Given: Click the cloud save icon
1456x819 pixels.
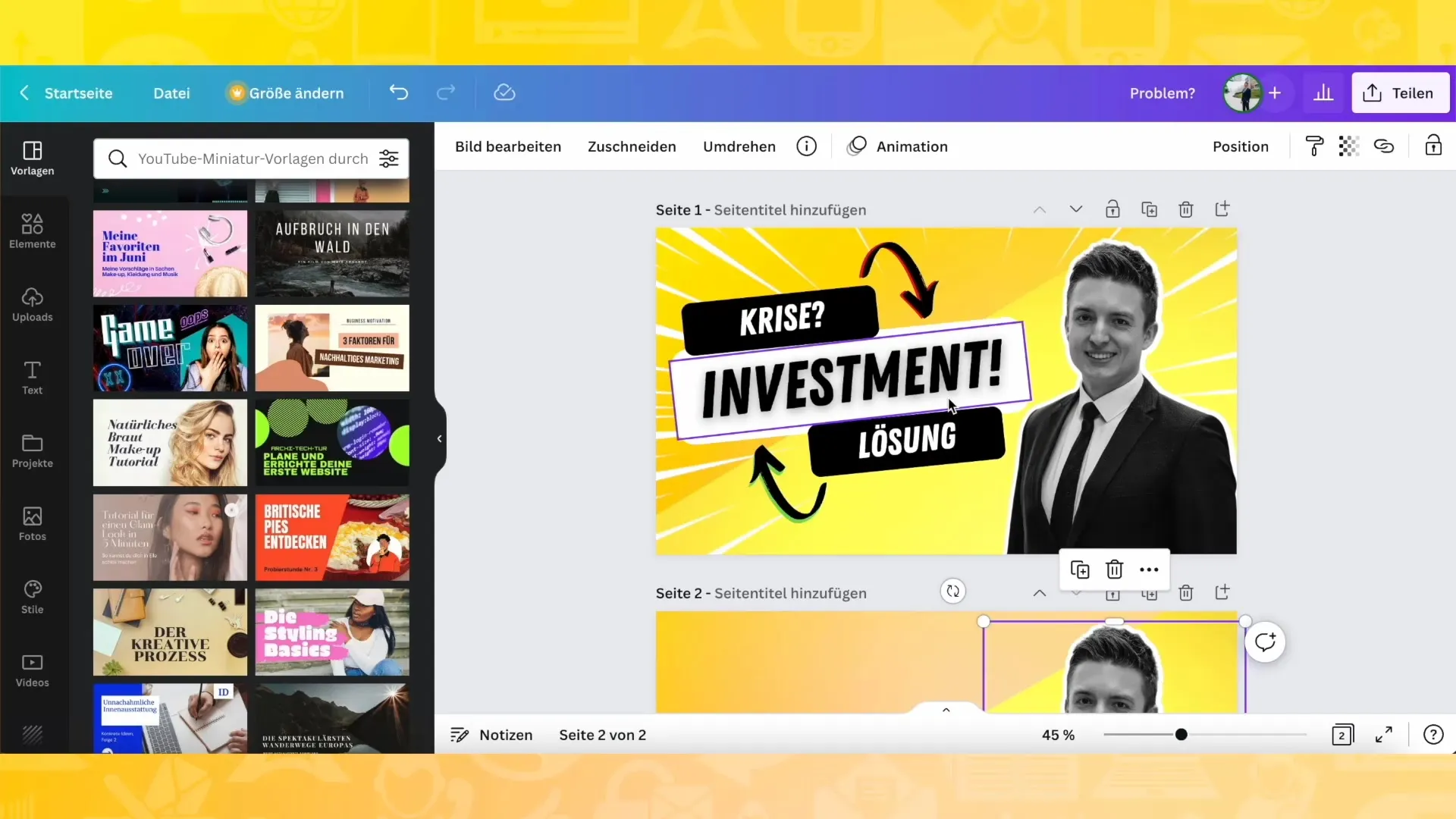Looking at the screenshot, I should [506, 92].
